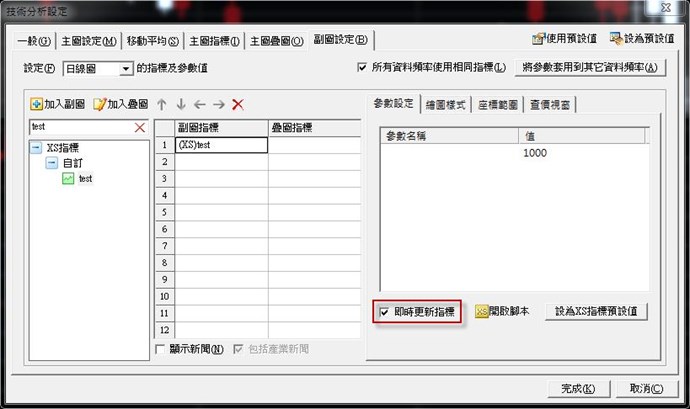Switch to the 主圖設定 tab
Viewport: 690px width, 409px height.
point(89,41)
